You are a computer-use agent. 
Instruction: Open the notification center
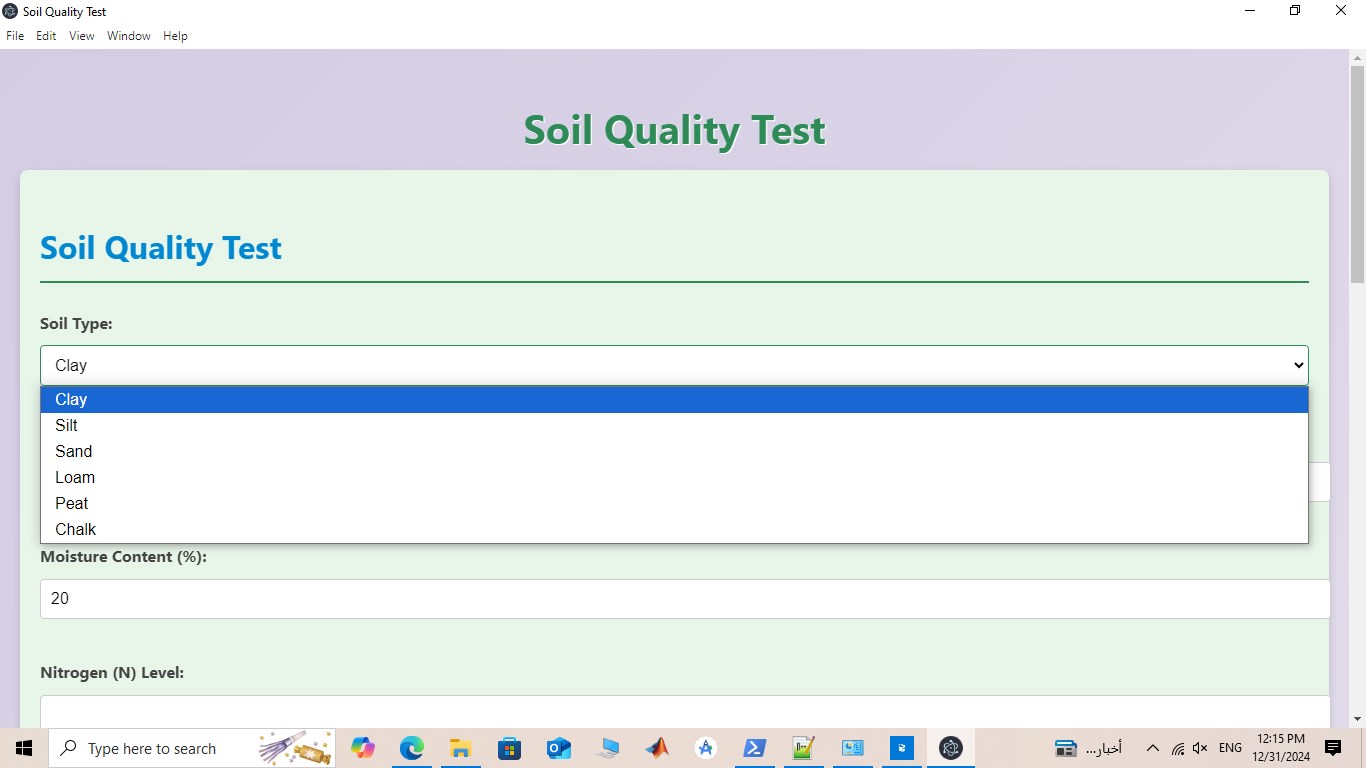pyautogui.click(x=1332, y=748)
